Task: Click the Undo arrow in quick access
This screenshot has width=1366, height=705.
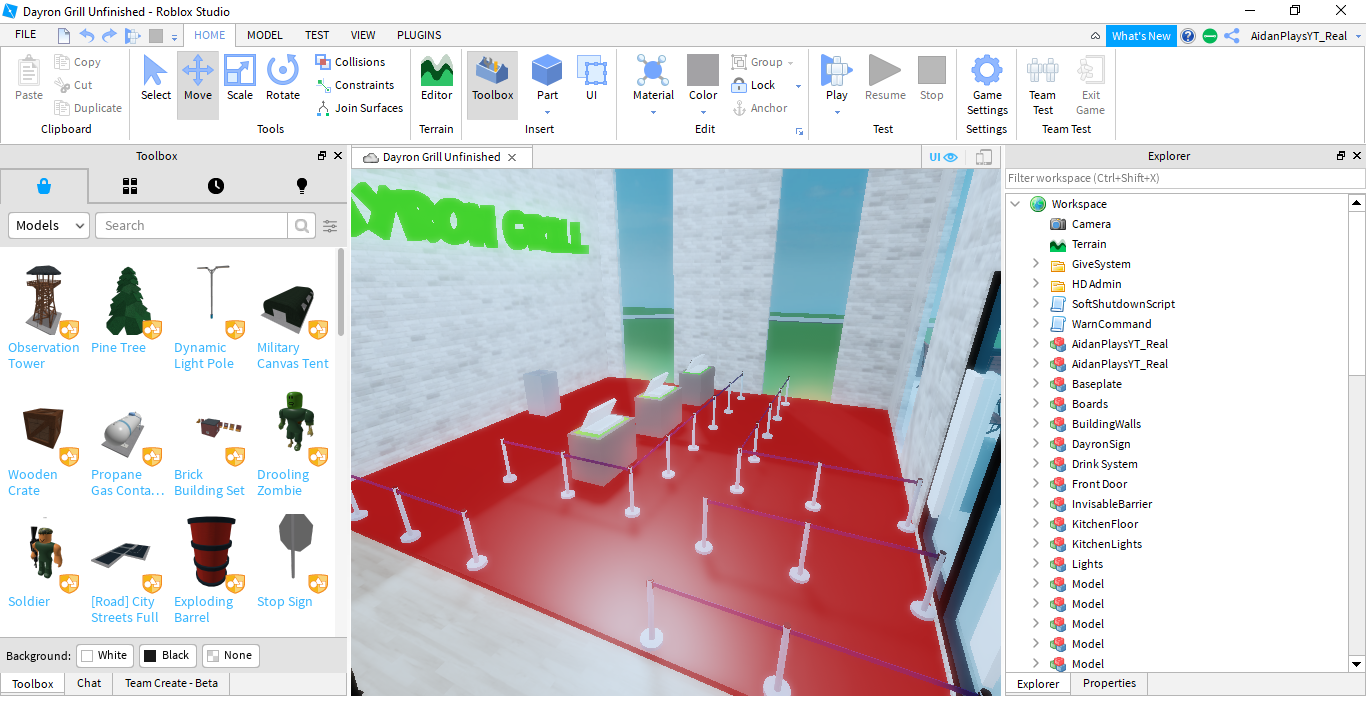Action: pyautogui.click(x=86, y=35)
